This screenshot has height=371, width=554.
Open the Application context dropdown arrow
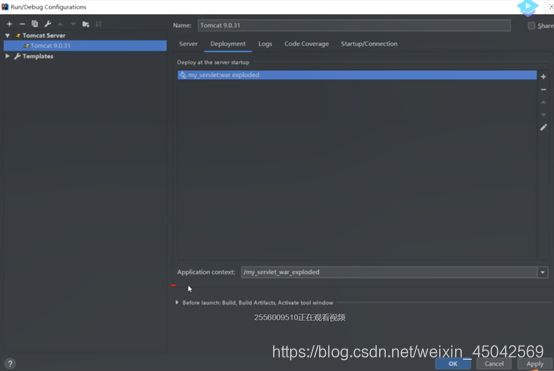[542, 272]
